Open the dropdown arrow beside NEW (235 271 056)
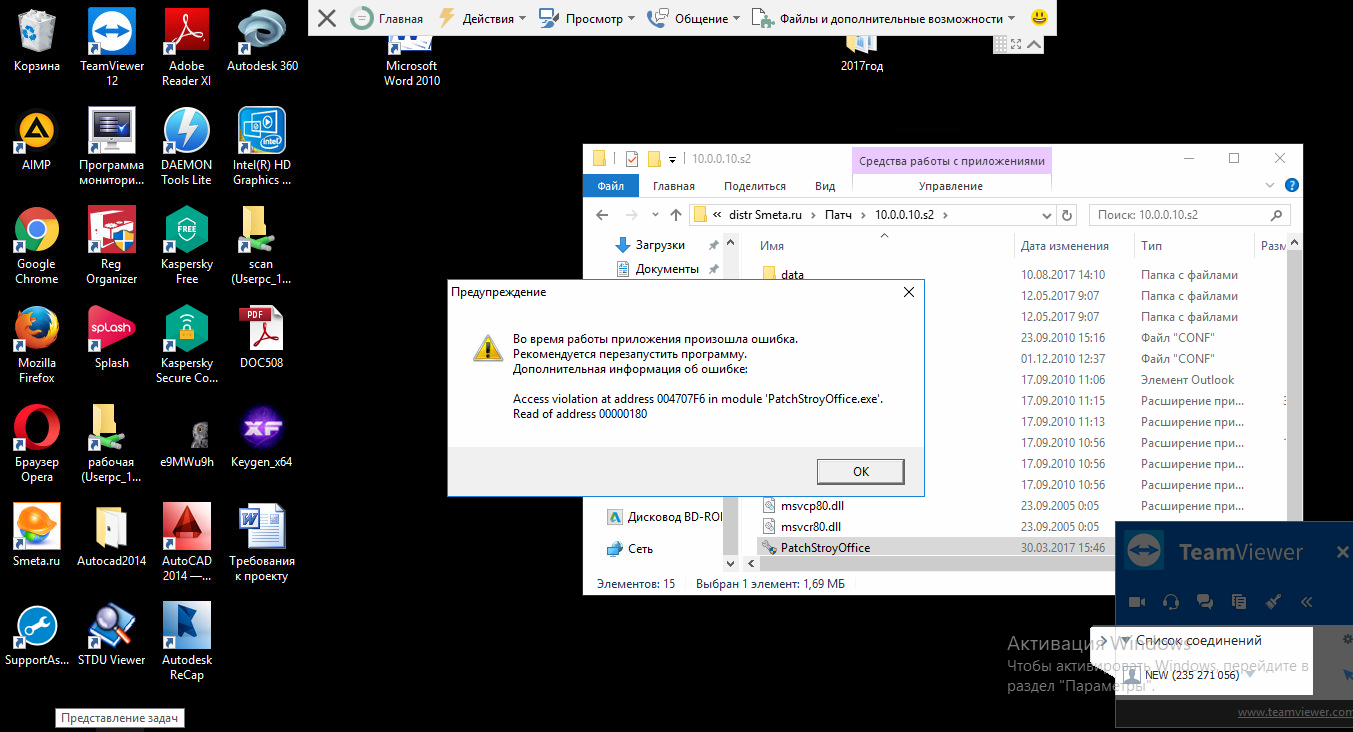The height and width of the screenshot is (732, 1353). pyautogui.click(x=1249, y=675)
